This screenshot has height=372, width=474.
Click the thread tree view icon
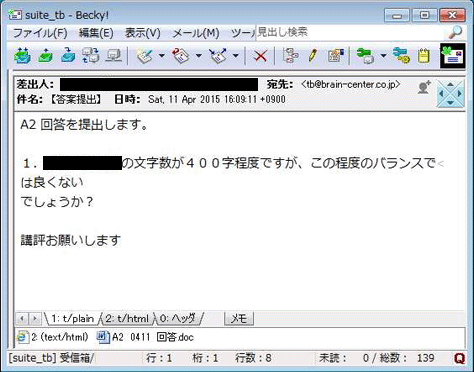pos(290,55)
